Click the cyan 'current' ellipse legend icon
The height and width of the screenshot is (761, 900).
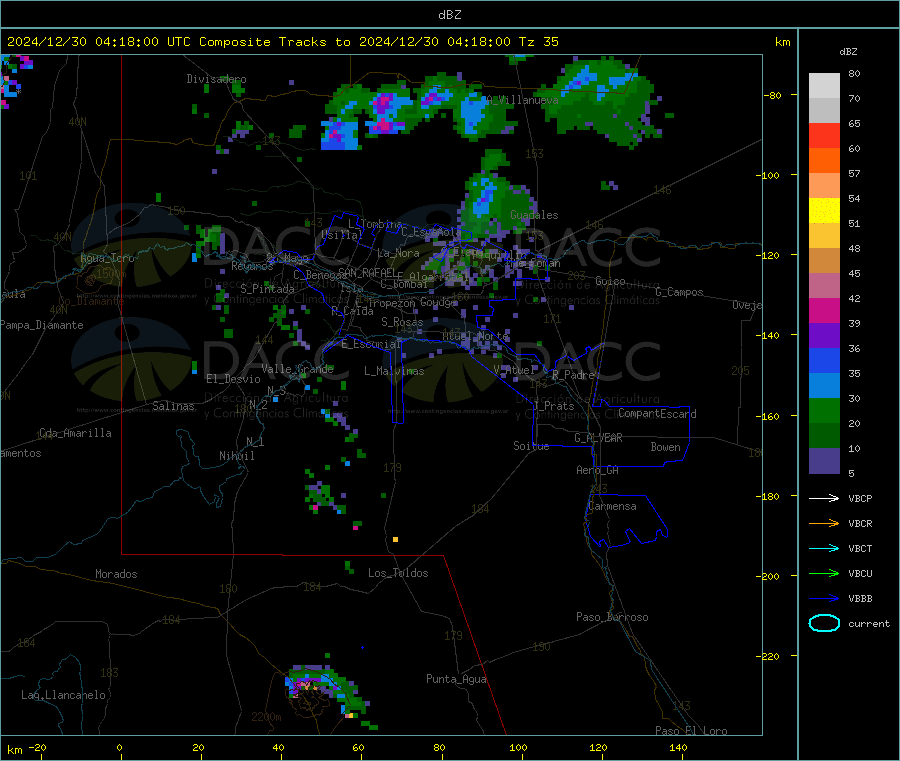coord(824,623)
